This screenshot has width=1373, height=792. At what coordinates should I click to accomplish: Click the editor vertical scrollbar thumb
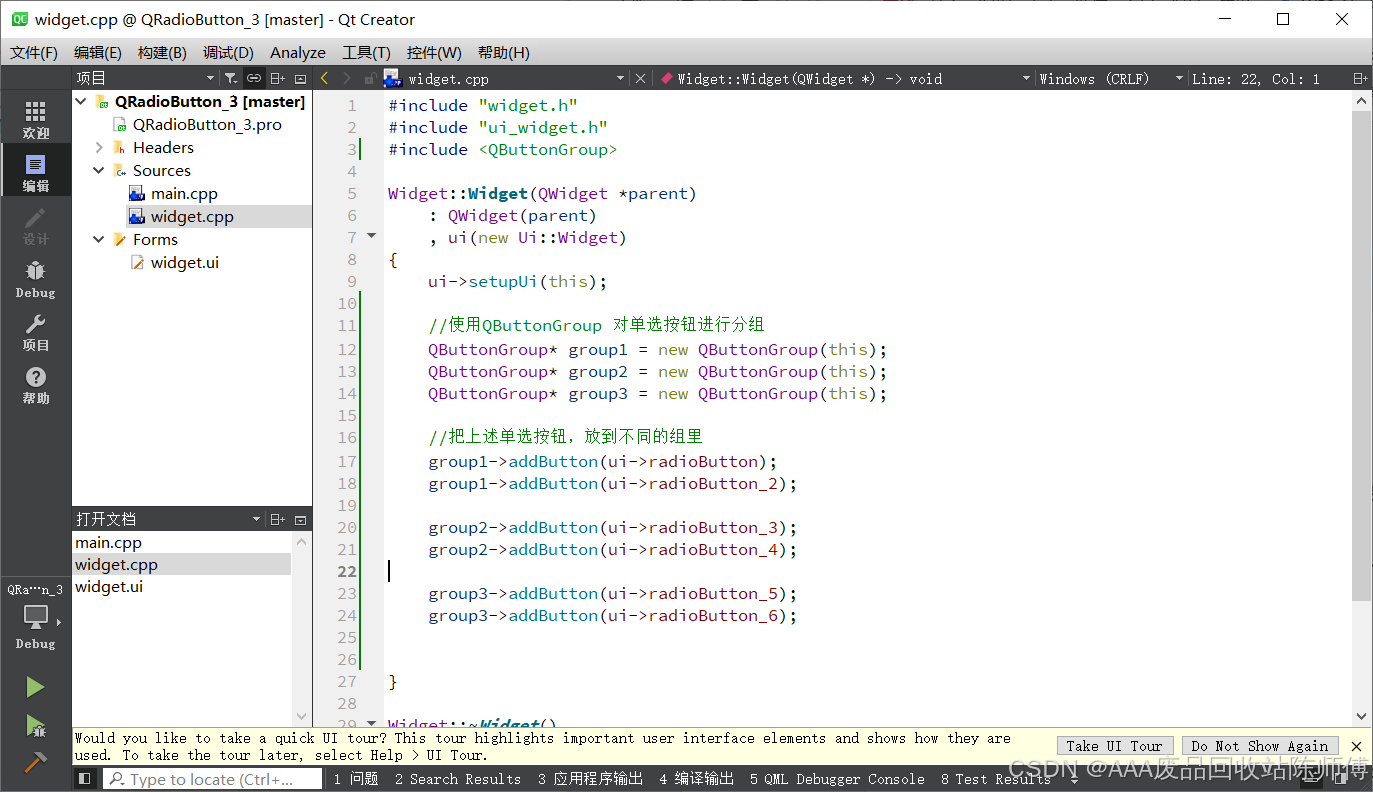(1361, 355)
